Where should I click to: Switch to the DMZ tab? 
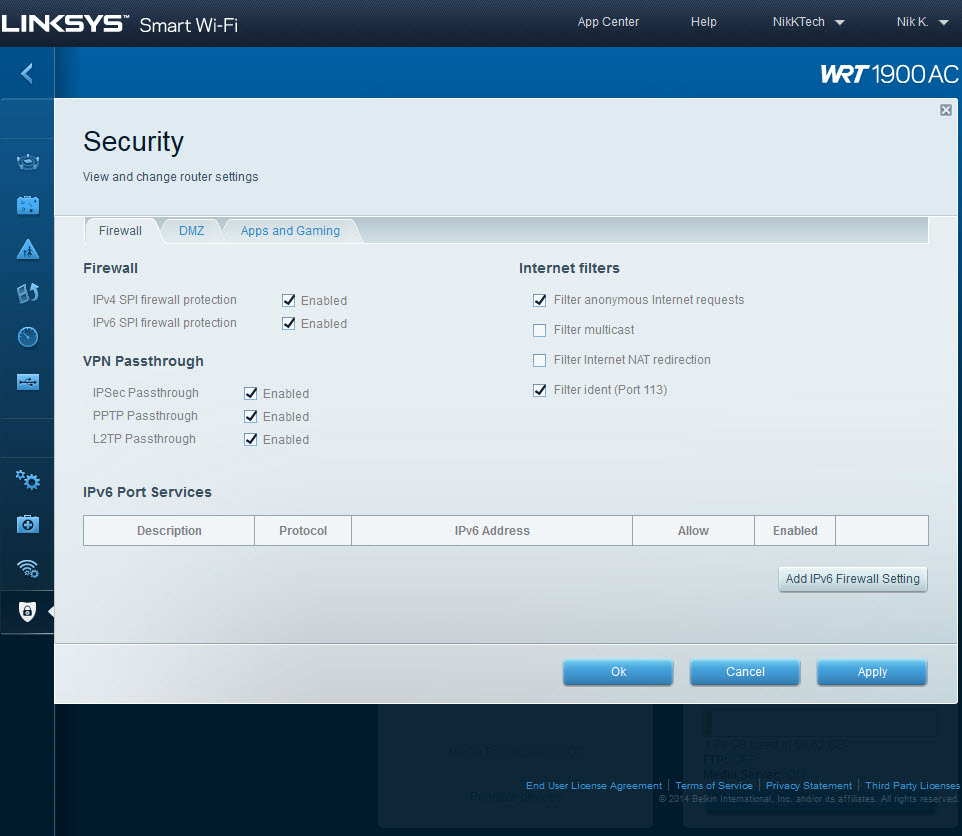pos(191,231)
